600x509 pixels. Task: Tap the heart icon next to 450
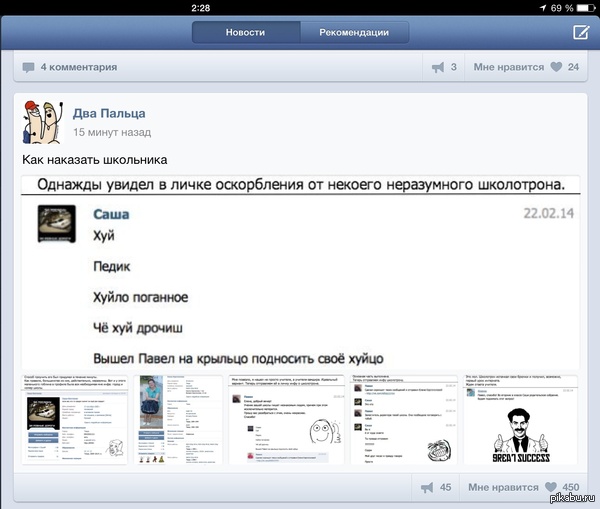(x=551, y=487)
